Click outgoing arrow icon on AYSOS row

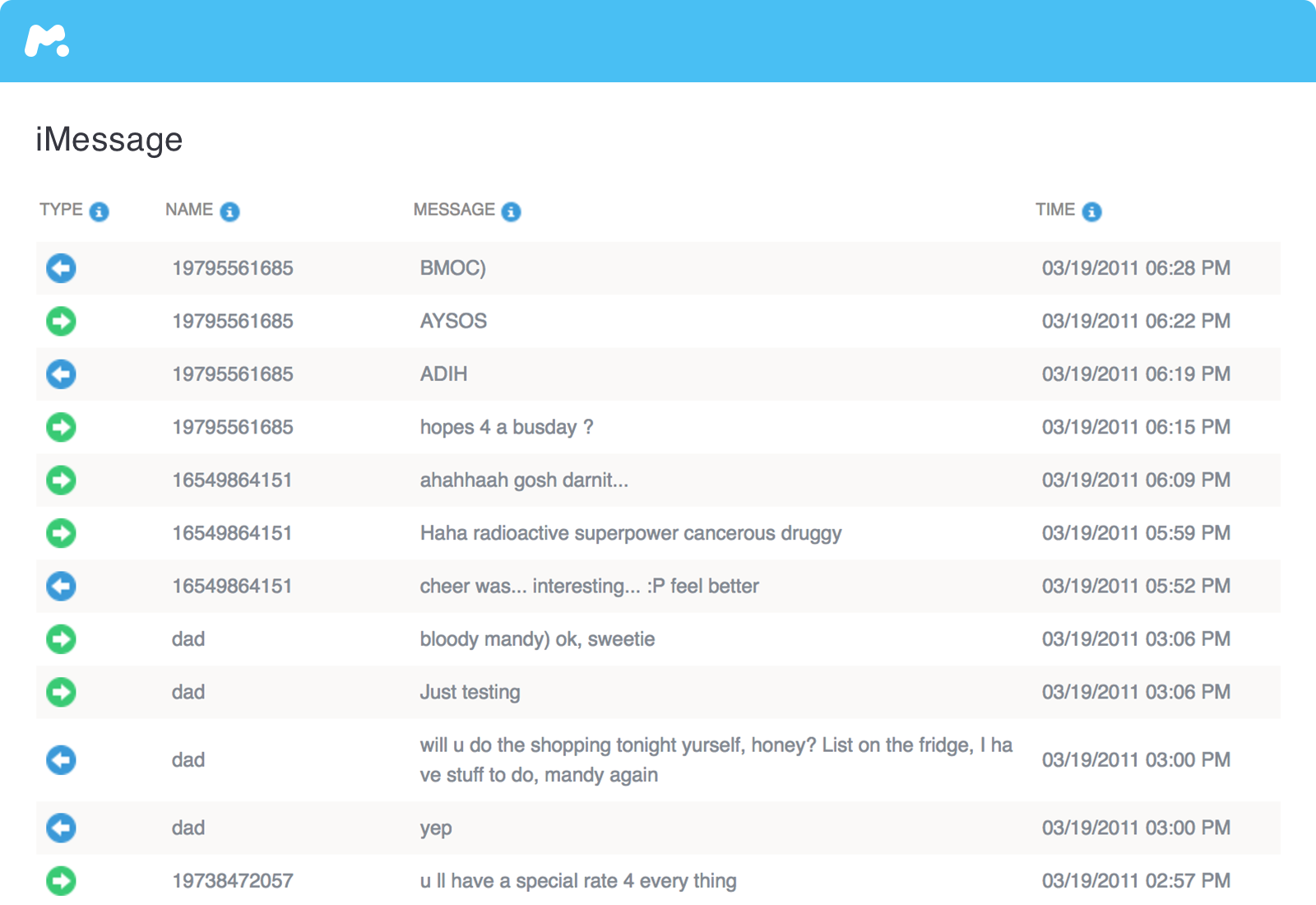point(61,321)
